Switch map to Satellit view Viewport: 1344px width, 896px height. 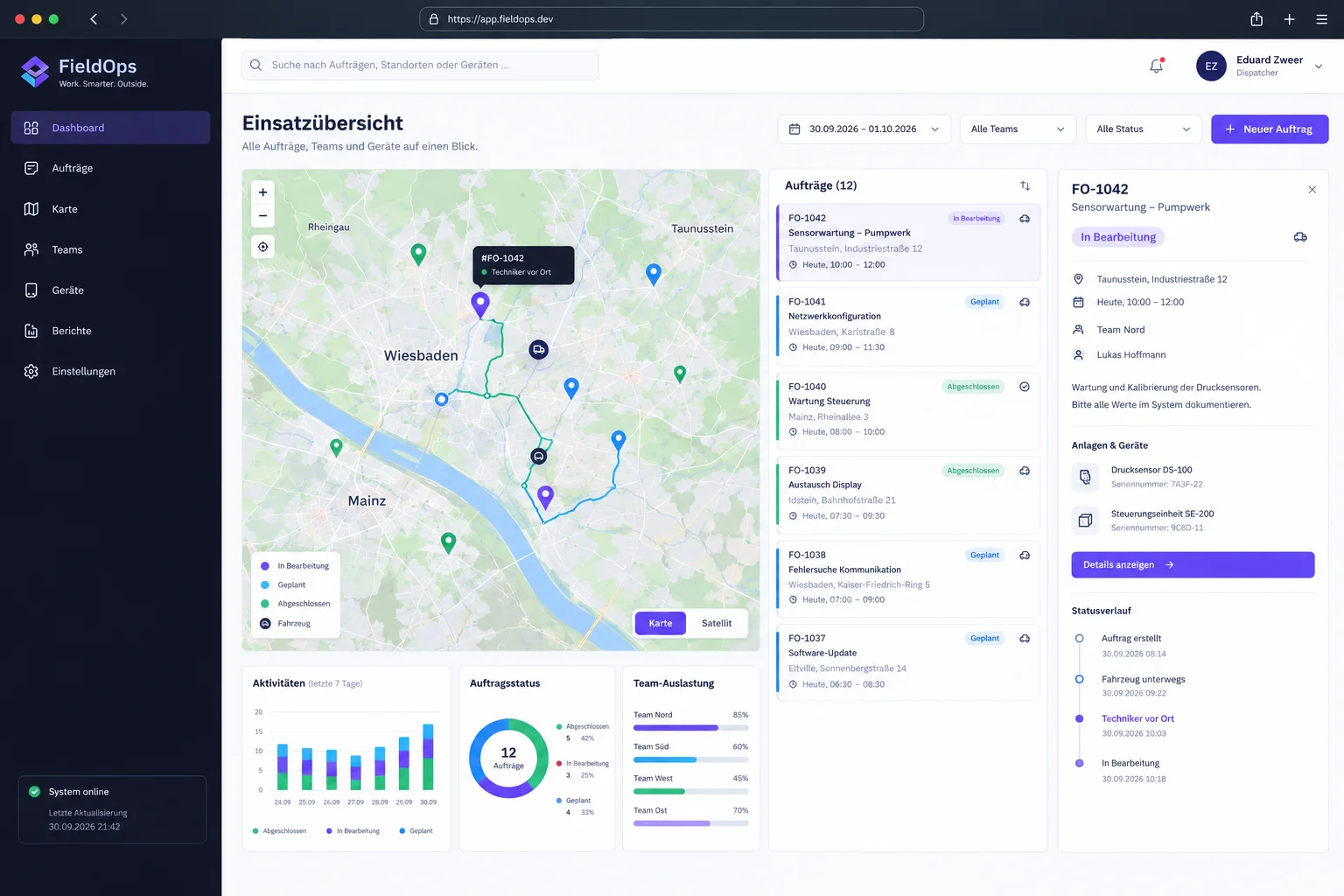(717, 623)
